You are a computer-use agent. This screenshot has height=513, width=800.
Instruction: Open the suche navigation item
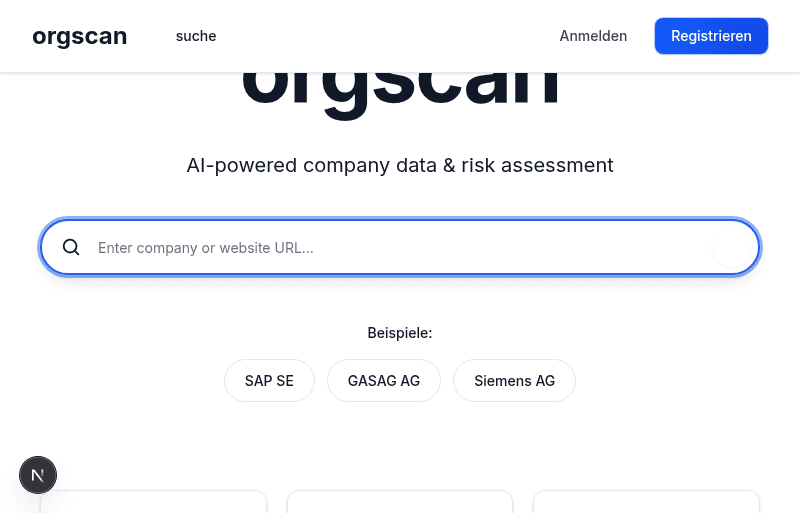tap(196, 36)
